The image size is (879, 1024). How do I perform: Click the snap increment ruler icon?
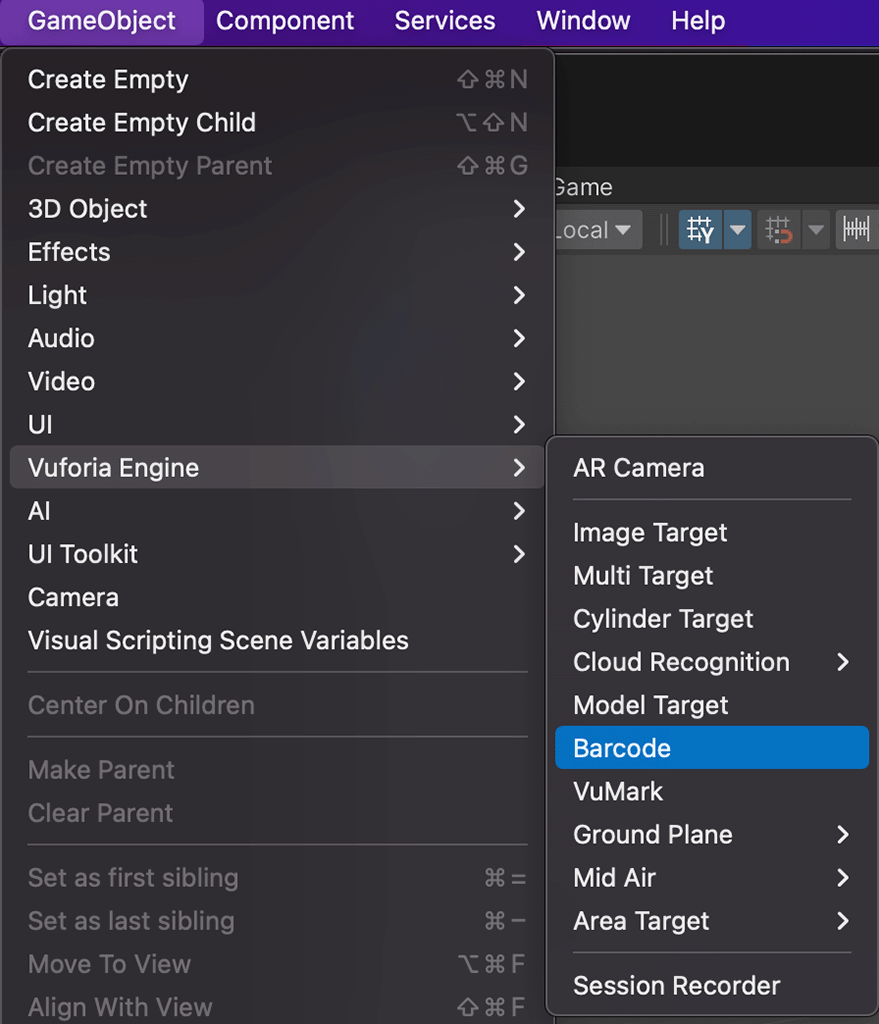coord(856,230)
